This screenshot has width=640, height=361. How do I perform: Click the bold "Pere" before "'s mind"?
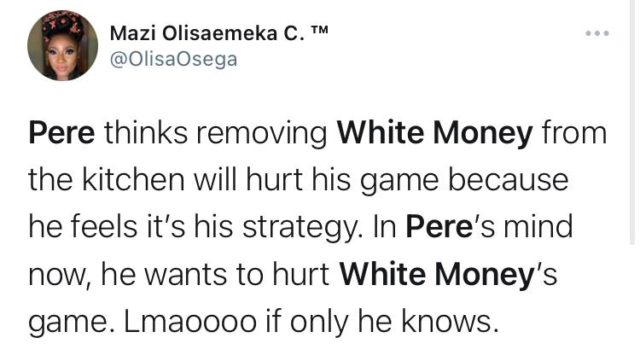(439, 227)
